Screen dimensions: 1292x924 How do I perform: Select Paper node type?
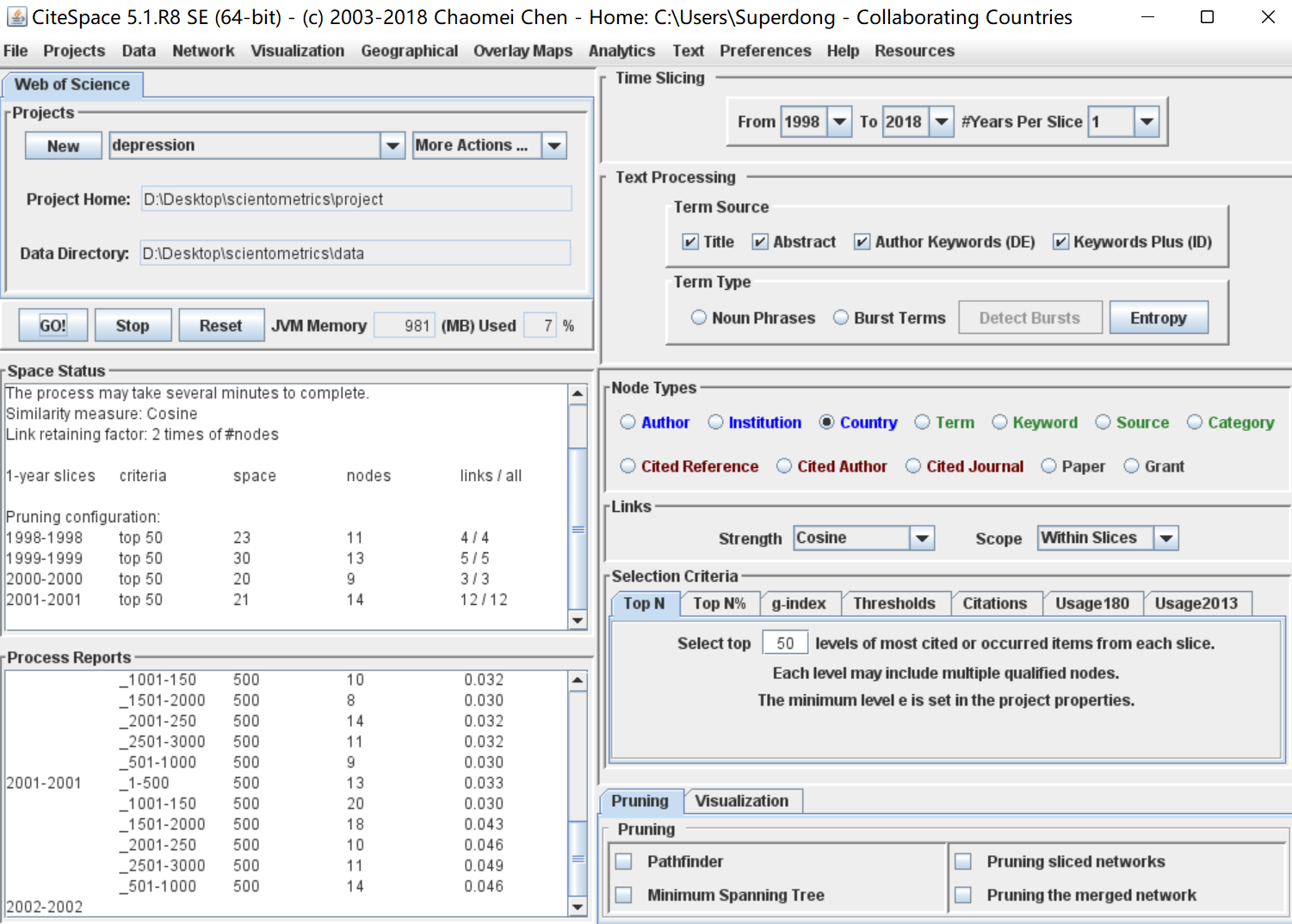click(1048, 465)
